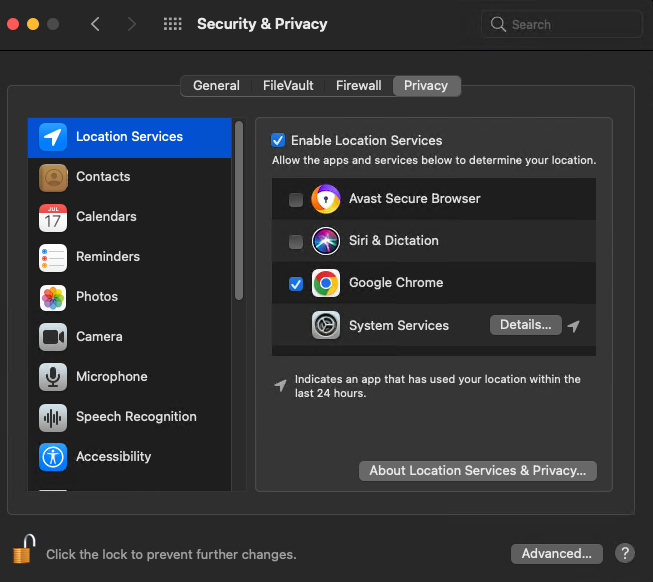This screenshot has width=653, height=582.
Task: Click the System Services gear icon
Action: click(x=326, y=325)
